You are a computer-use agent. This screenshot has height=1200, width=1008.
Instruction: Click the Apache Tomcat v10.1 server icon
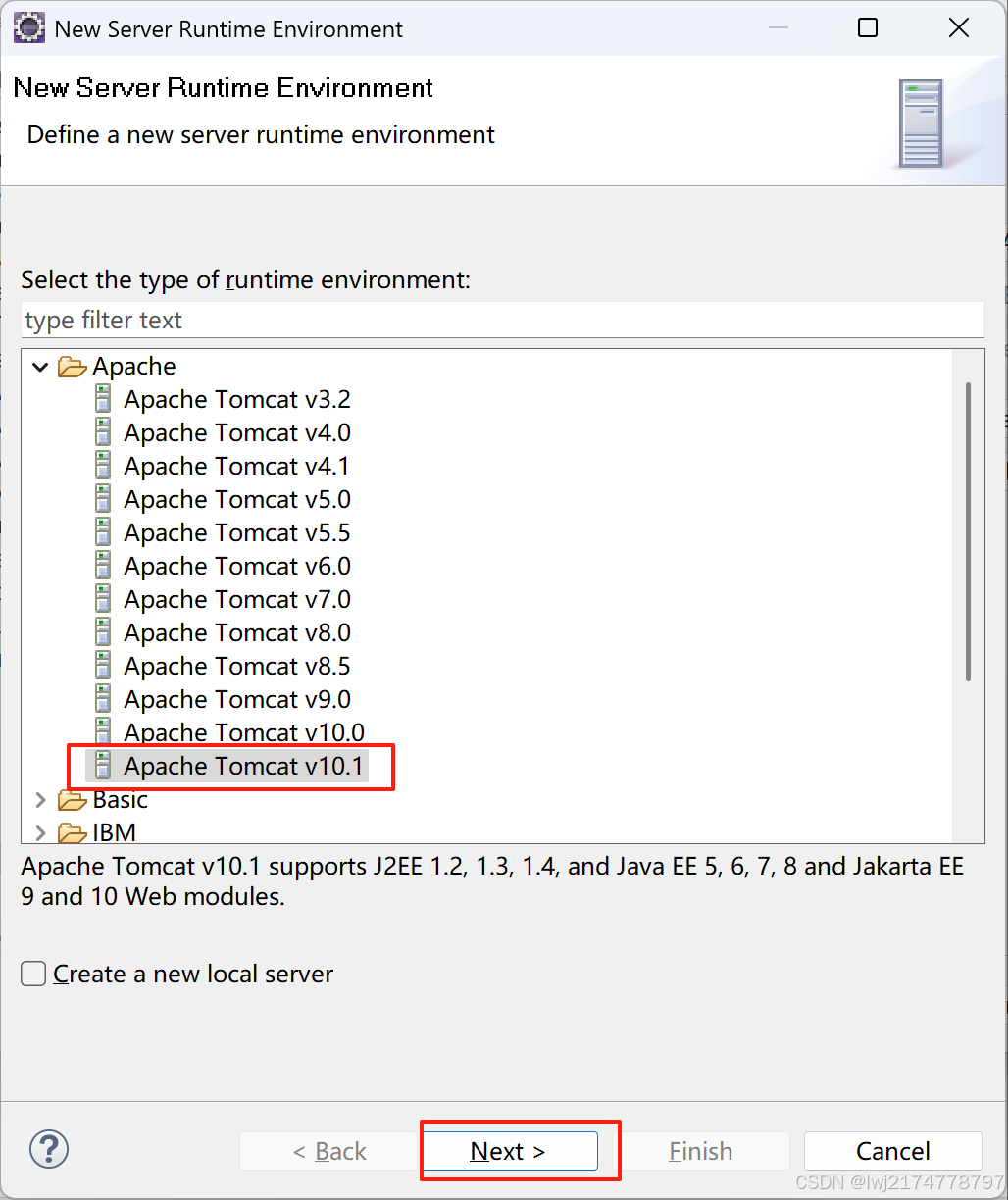[x=103, y=766]
